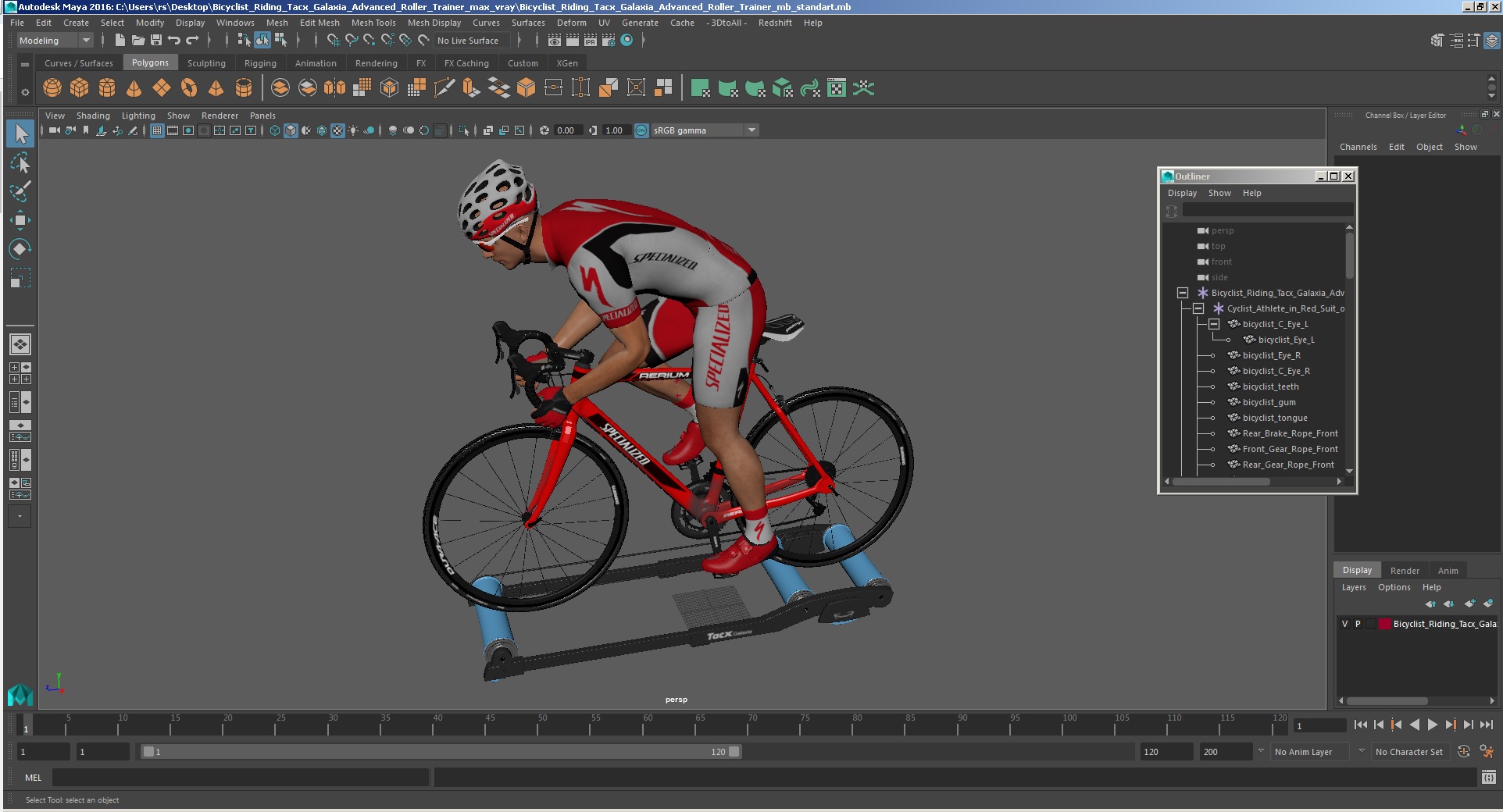Play animation backwards
This screenshot has height=812, width=1503.
(1414, 725)
